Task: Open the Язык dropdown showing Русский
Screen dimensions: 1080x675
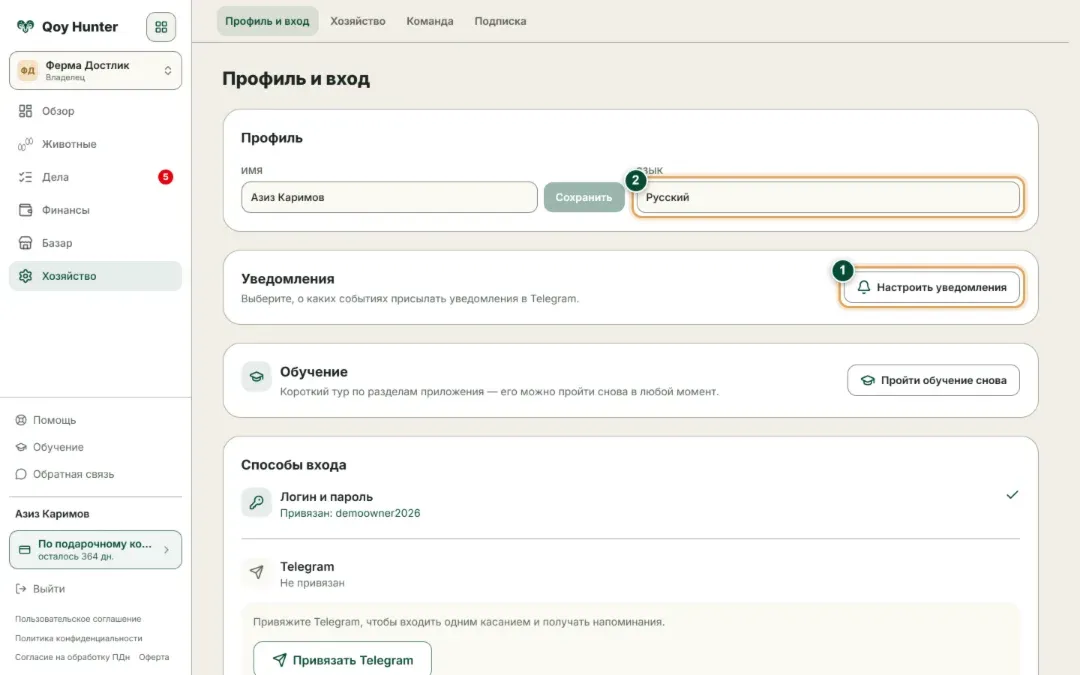Action: (x=828, y=197)
